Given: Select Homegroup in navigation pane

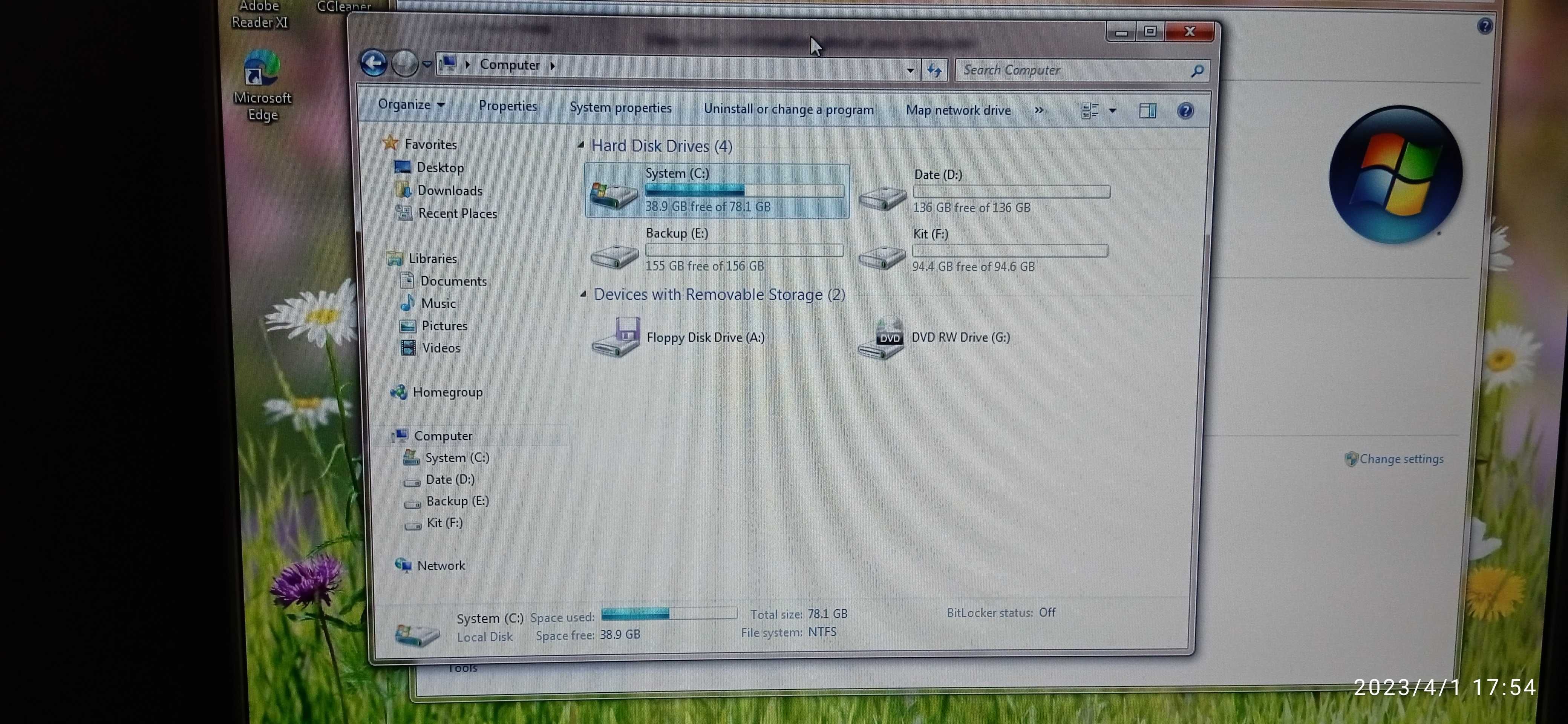Looking at the screenshot, I should coord(436,392).
